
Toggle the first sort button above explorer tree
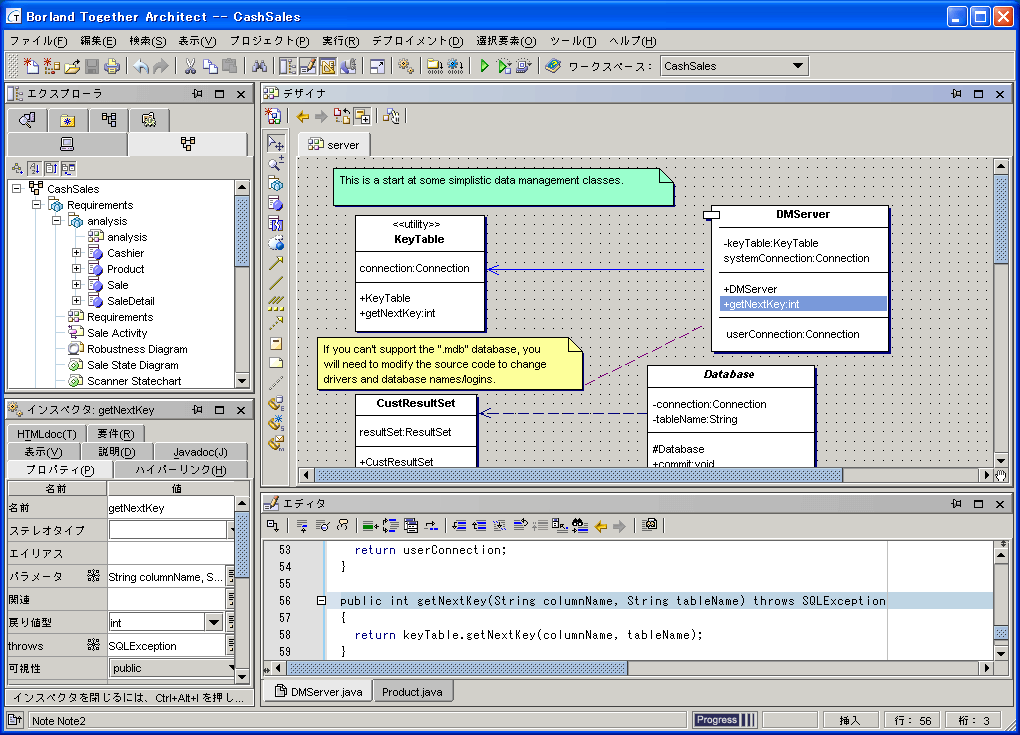[x=18, y=168]
